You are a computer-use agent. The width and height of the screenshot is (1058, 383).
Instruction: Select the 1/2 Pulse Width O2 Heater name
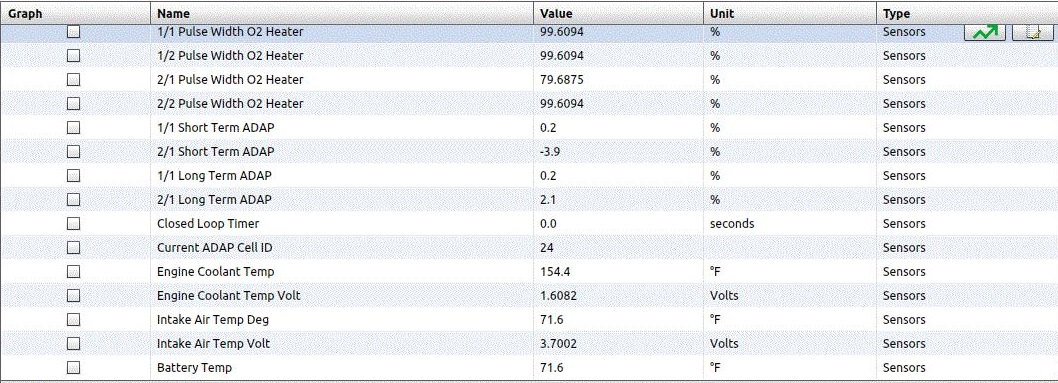pyautogui.click(x=230, y=55)
